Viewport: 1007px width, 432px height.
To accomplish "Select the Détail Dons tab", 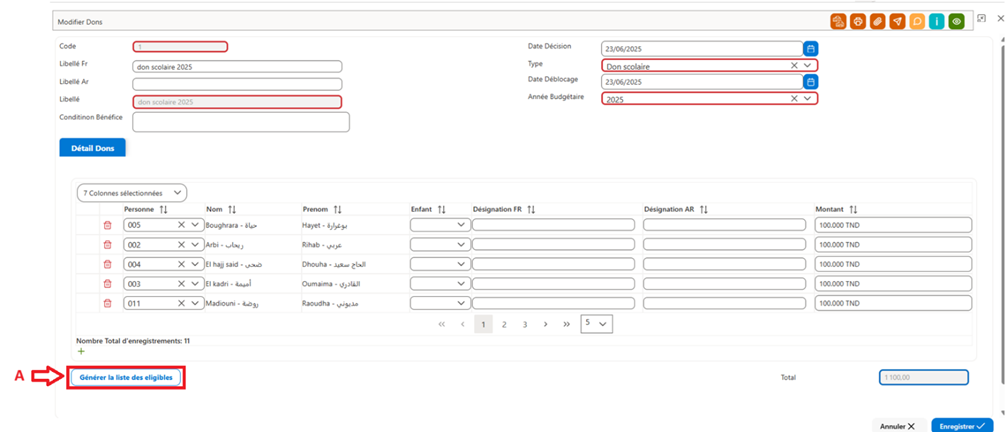I will [x=92, y=148].
